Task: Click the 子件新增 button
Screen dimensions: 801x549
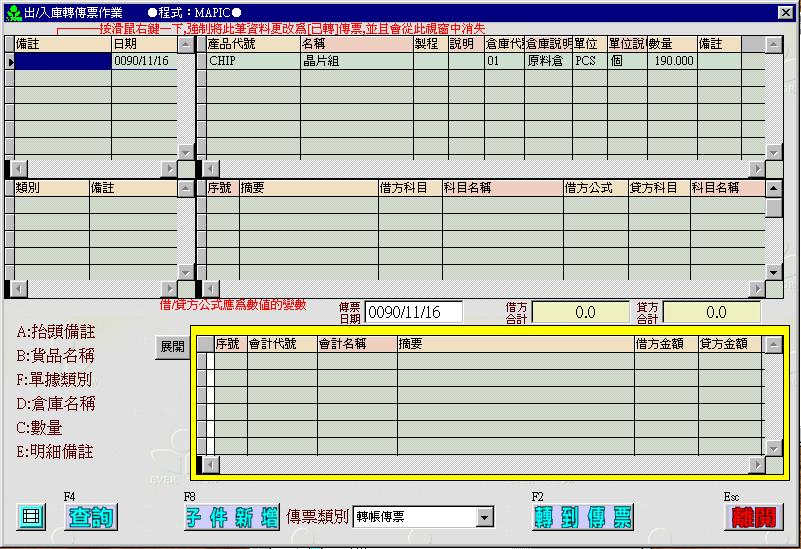Action: click(231, 517)
